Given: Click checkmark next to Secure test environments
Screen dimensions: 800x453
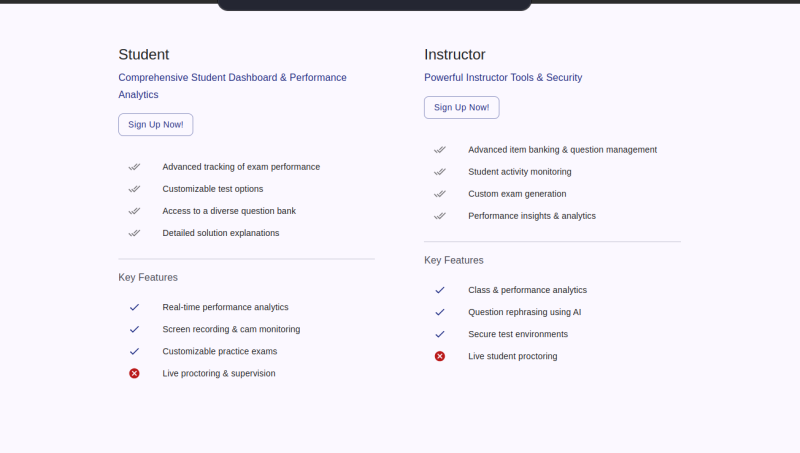Looking at the screenshot, I should 440,334.
